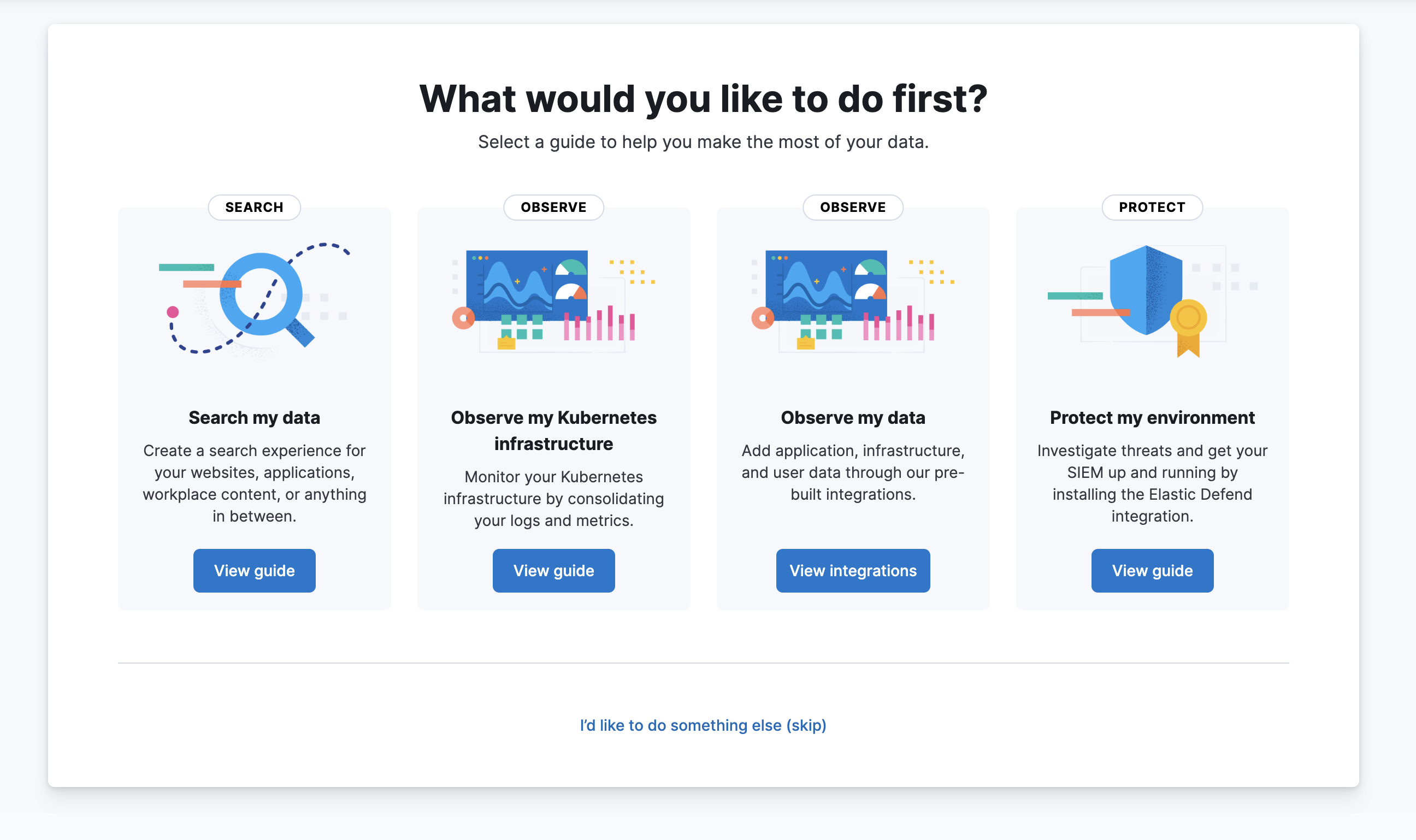Open the Protect my environment guide
This screenshot has height=840, width=1416.
pyautogui.click(x=1152, y=571)
